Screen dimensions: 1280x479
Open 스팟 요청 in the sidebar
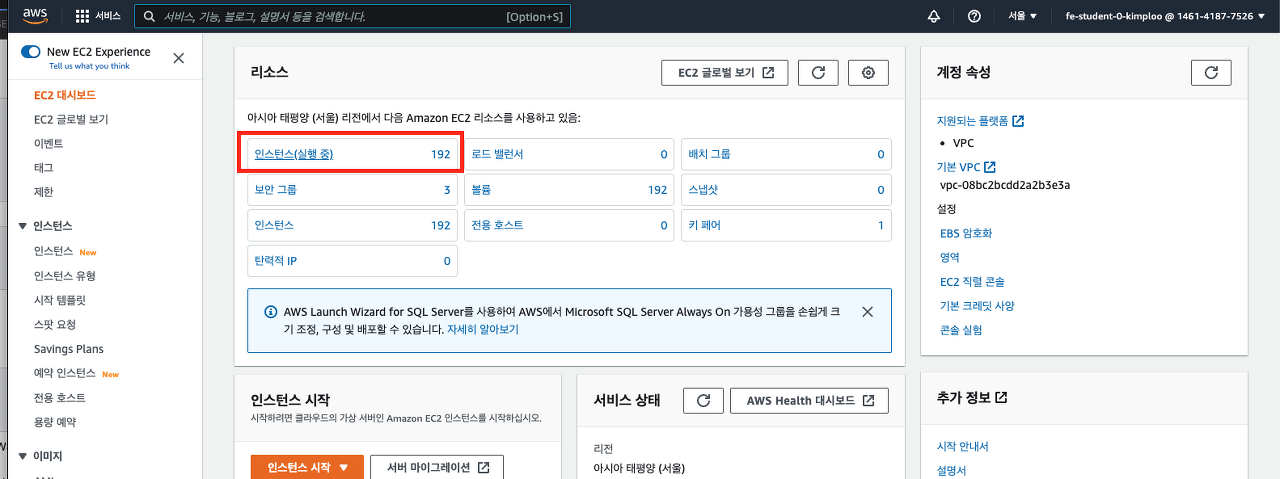pos(55,324)
